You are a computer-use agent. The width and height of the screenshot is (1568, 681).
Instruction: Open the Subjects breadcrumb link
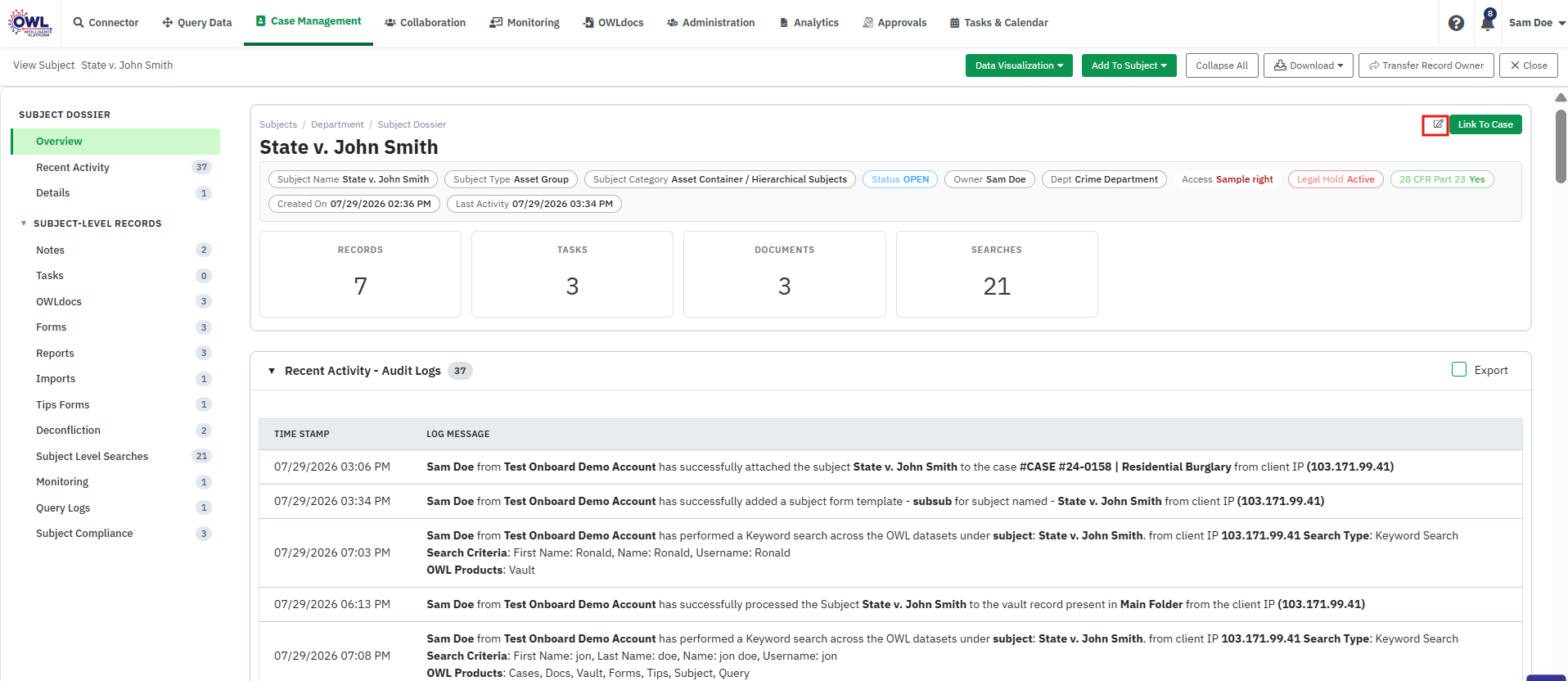[278, 124]
